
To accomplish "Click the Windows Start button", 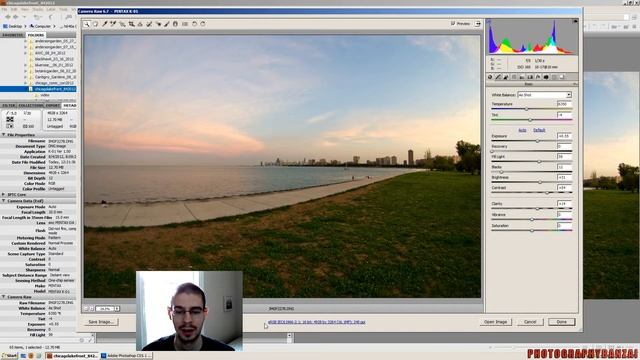I will 9,356.
